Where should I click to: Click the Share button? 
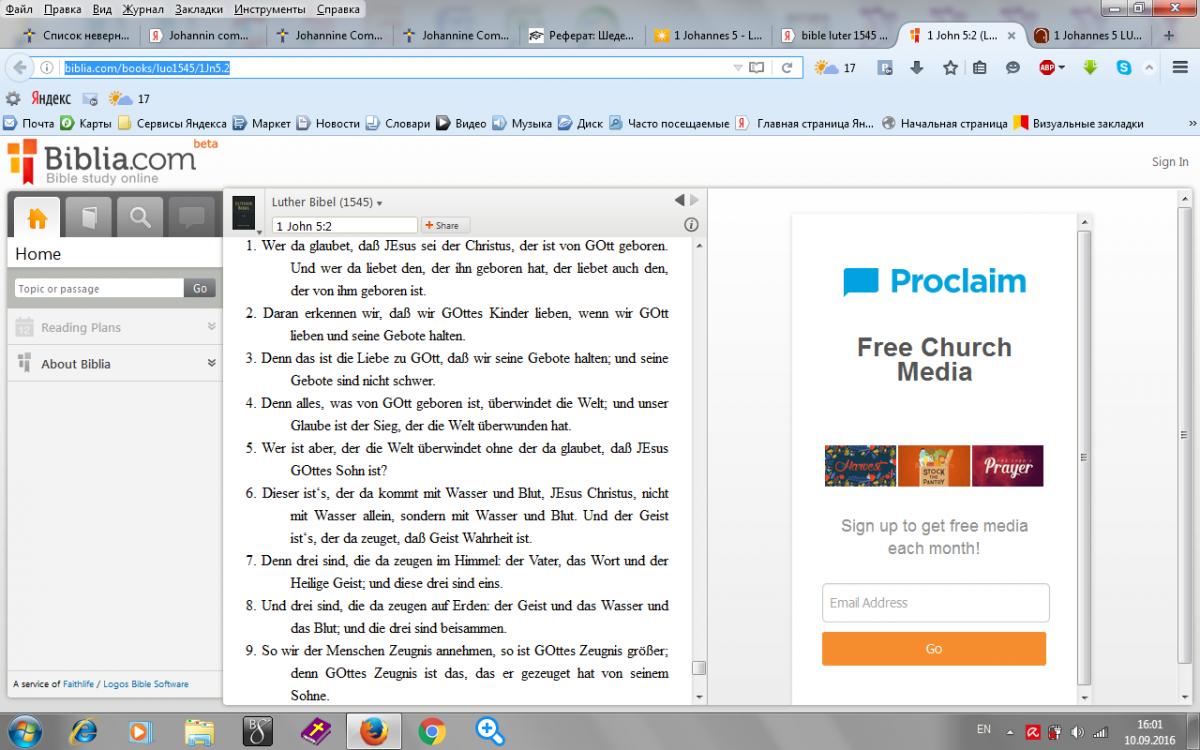(446, 225)
